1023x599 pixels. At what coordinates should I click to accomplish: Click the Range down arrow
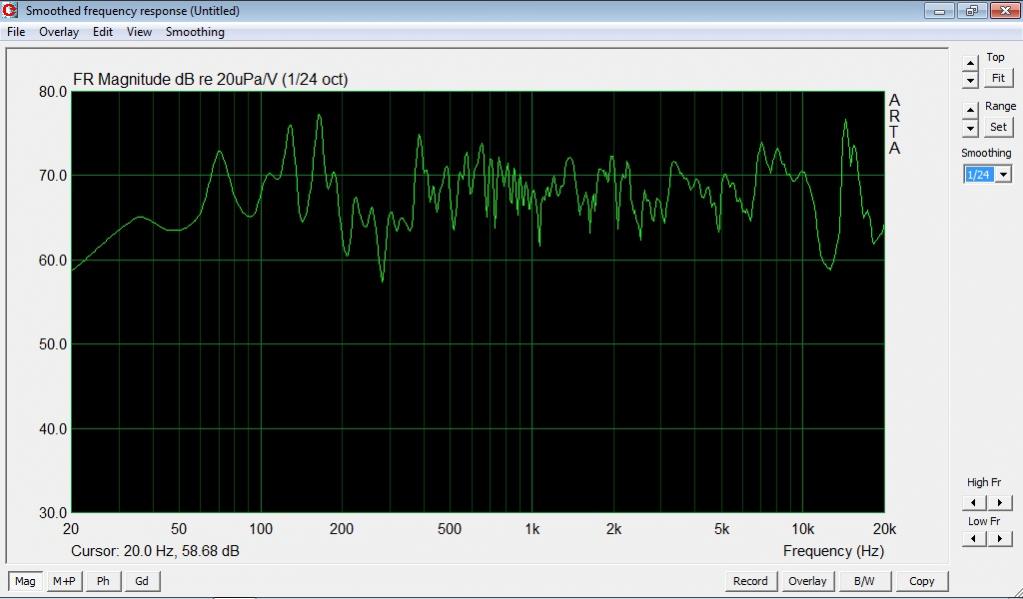970,128
